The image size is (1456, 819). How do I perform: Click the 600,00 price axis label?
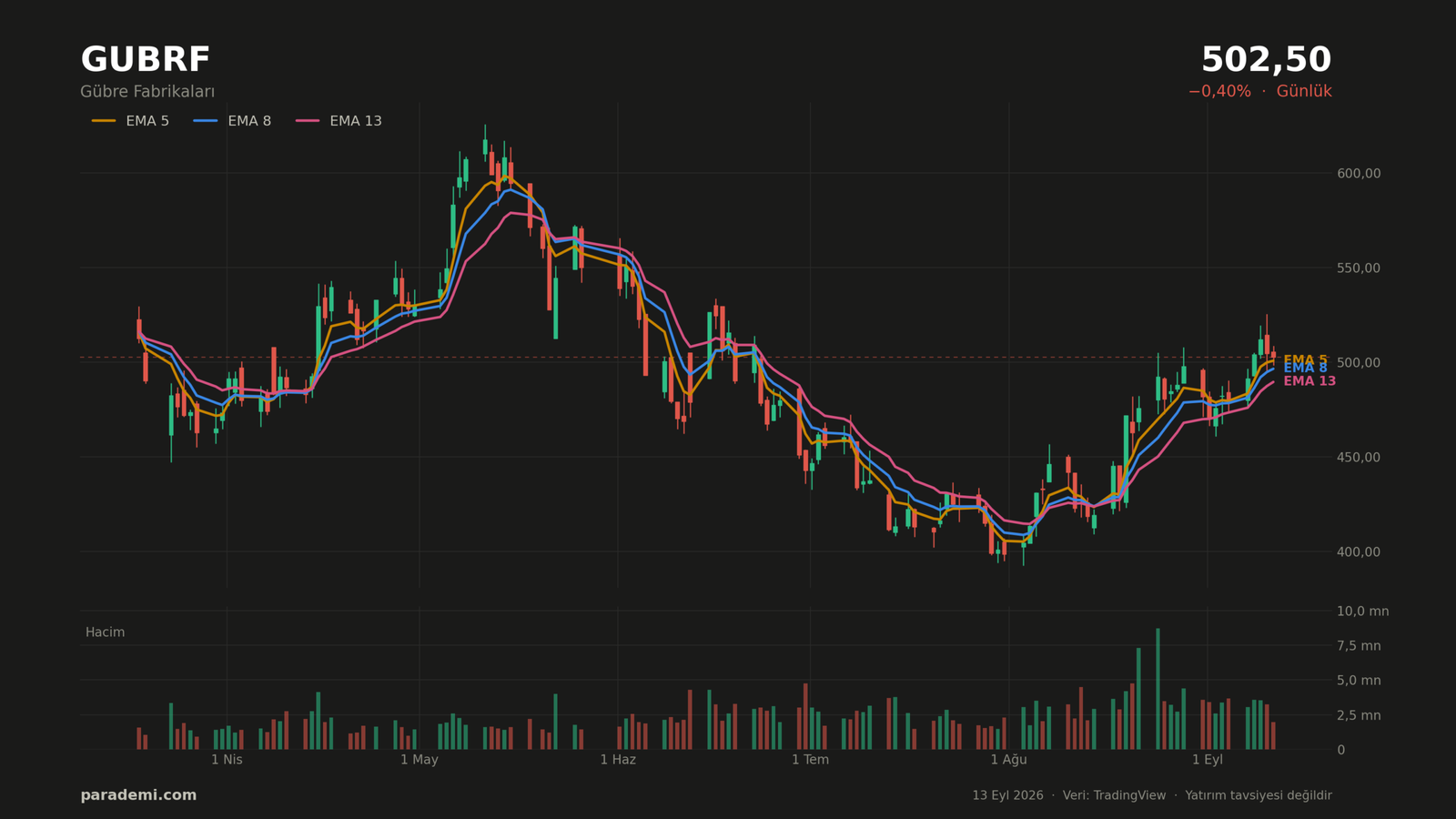(1359, 174)
